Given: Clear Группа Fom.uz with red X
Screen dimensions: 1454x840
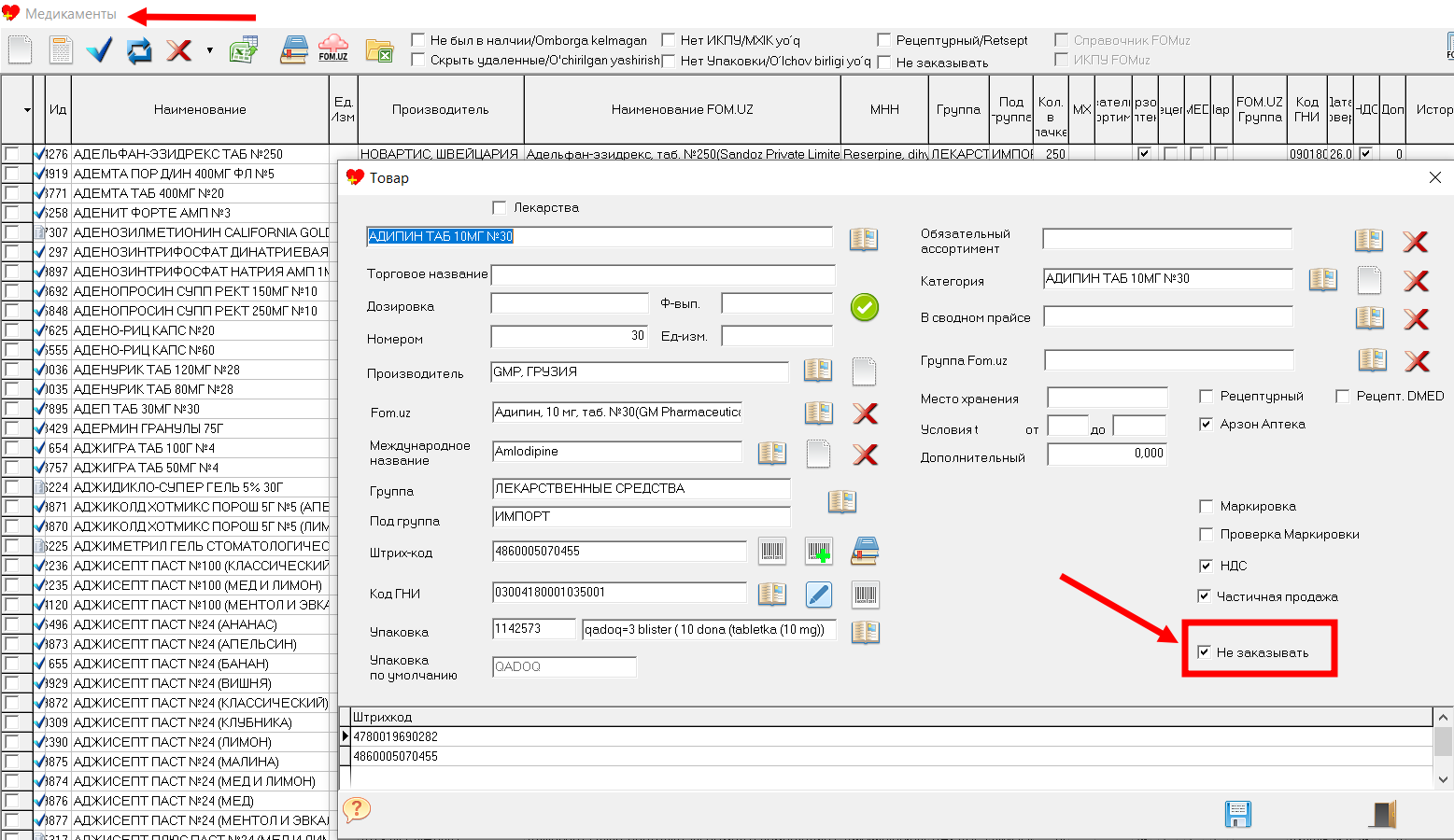Looking at the screenshot, I should click(x=1418, y=360).
